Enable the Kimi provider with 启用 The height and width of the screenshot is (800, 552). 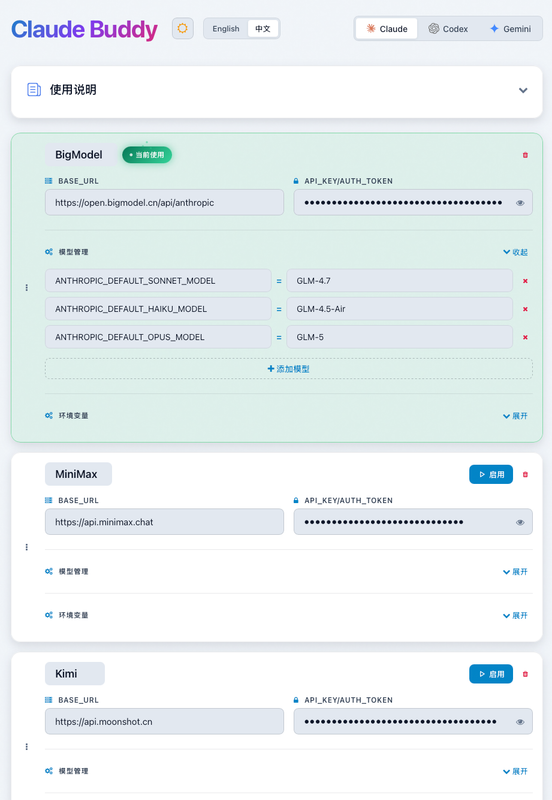(491, 674)
